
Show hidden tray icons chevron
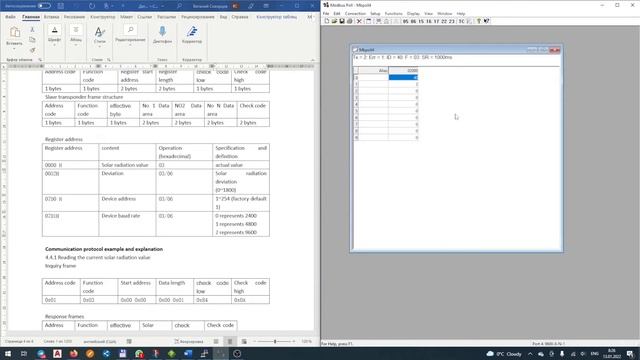[530, 354]
